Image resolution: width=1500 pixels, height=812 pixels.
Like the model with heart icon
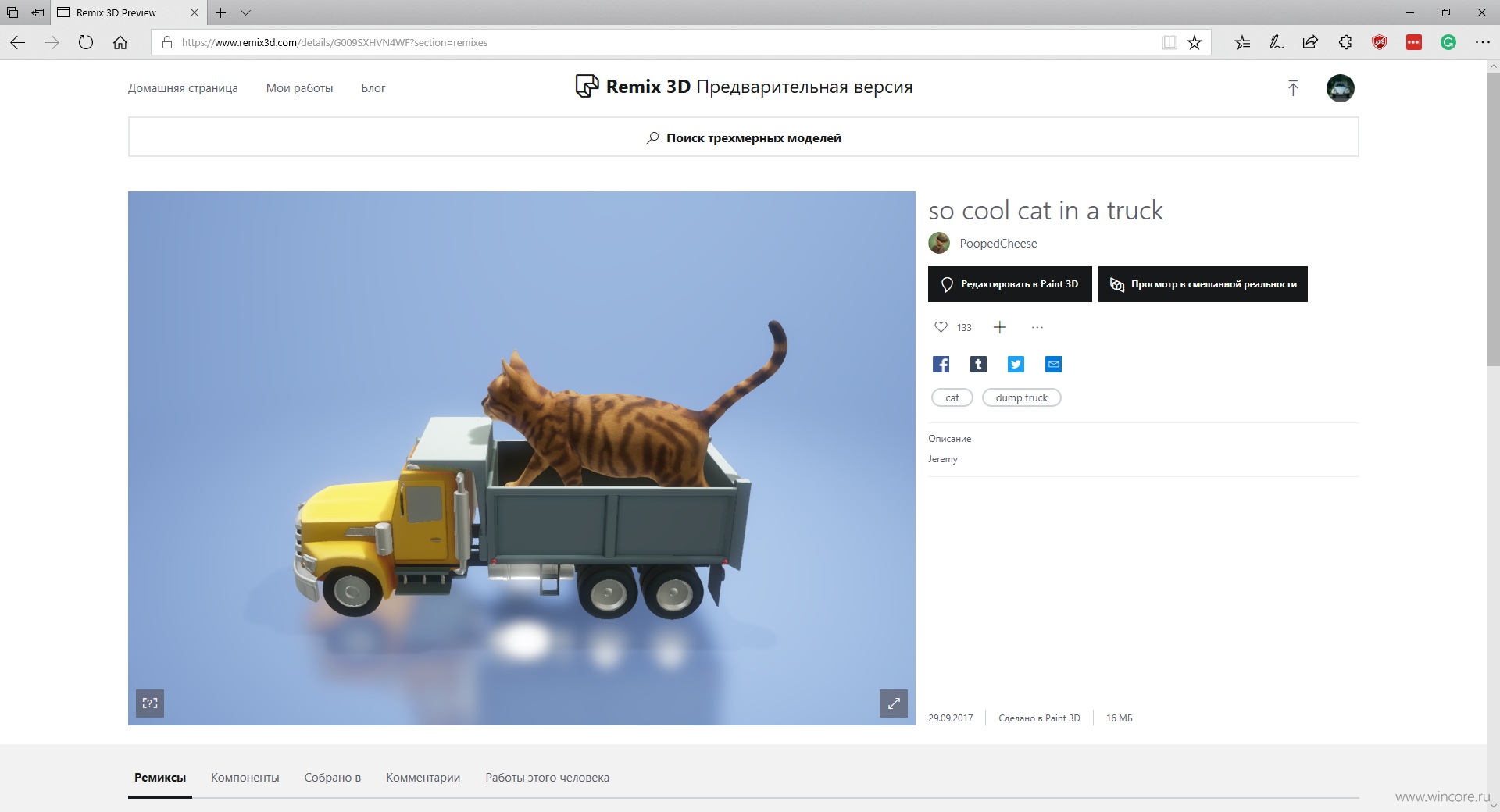(x=941, y=327)
